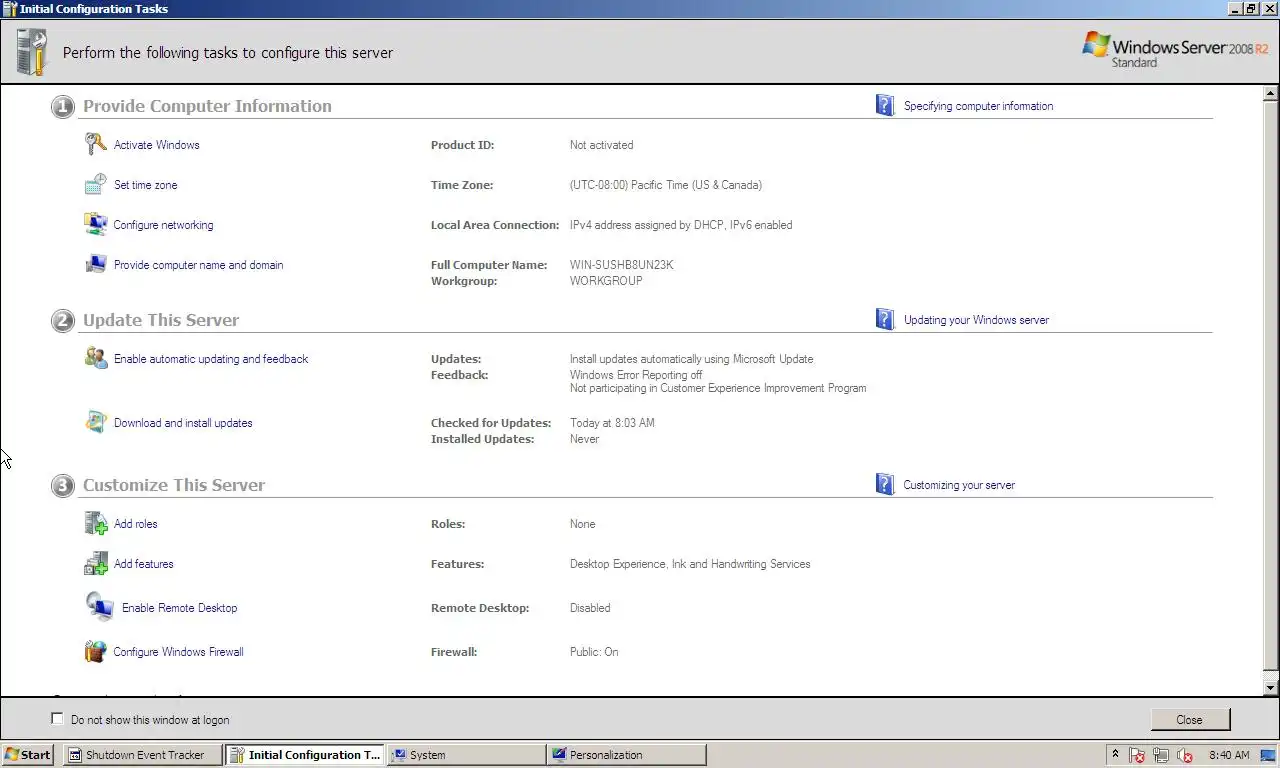Click the icon beside Enable Remote Desktop
This screenshot has width=1280, height=768.
pyautogui.click(x=99, y=606)
